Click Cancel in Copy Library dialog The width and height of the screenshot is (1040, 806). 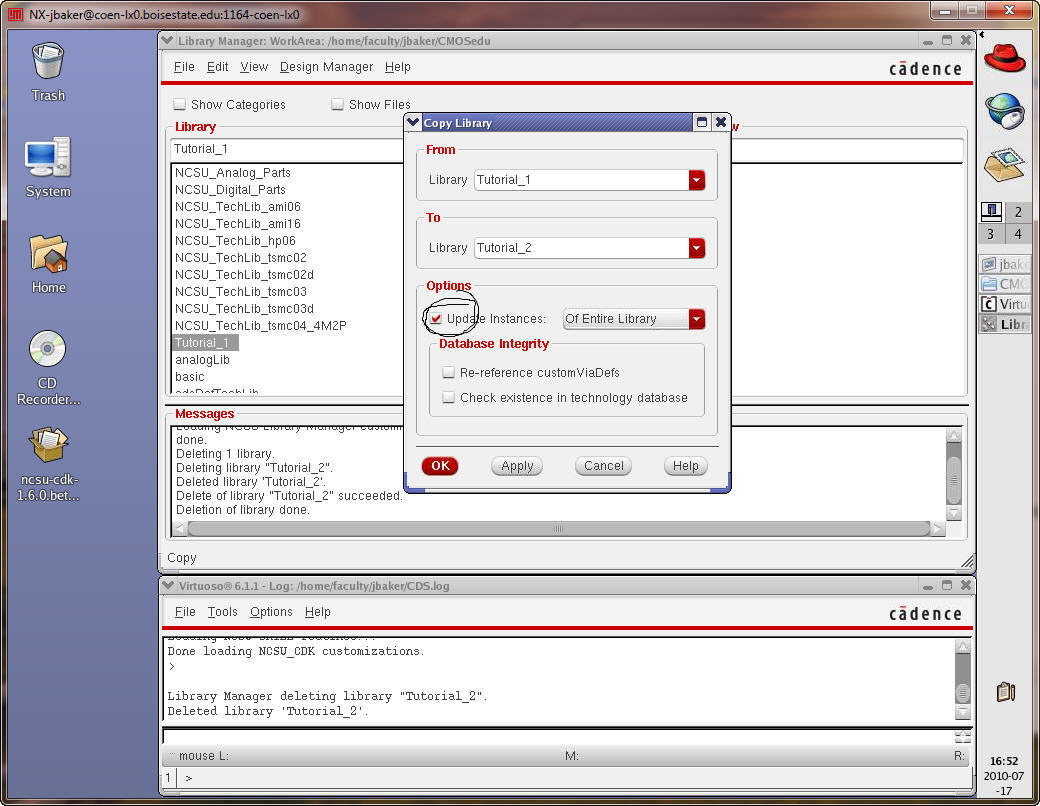coord(603,466)
